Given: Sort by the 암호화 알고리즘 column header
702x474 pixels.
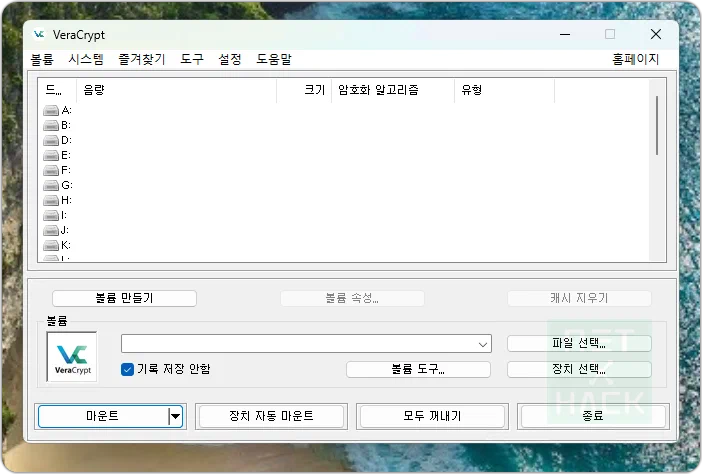Looking at the screenshot, I should (393, 90).
